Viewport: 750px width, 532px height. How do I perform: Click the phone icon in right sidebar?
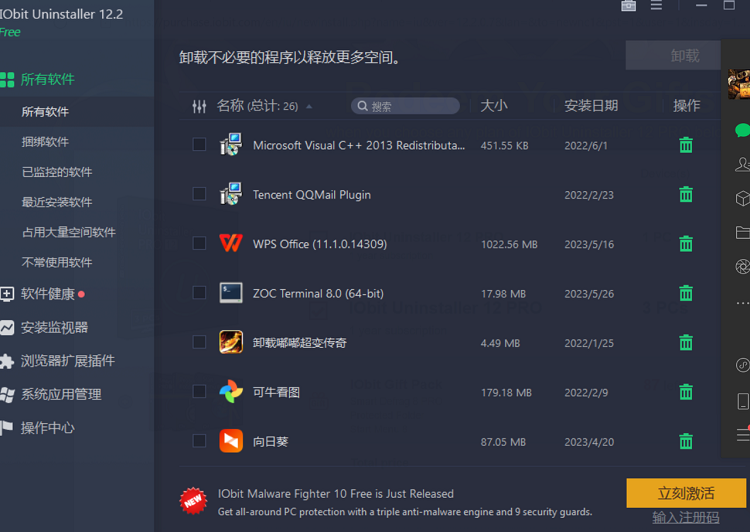click(743, 401)
